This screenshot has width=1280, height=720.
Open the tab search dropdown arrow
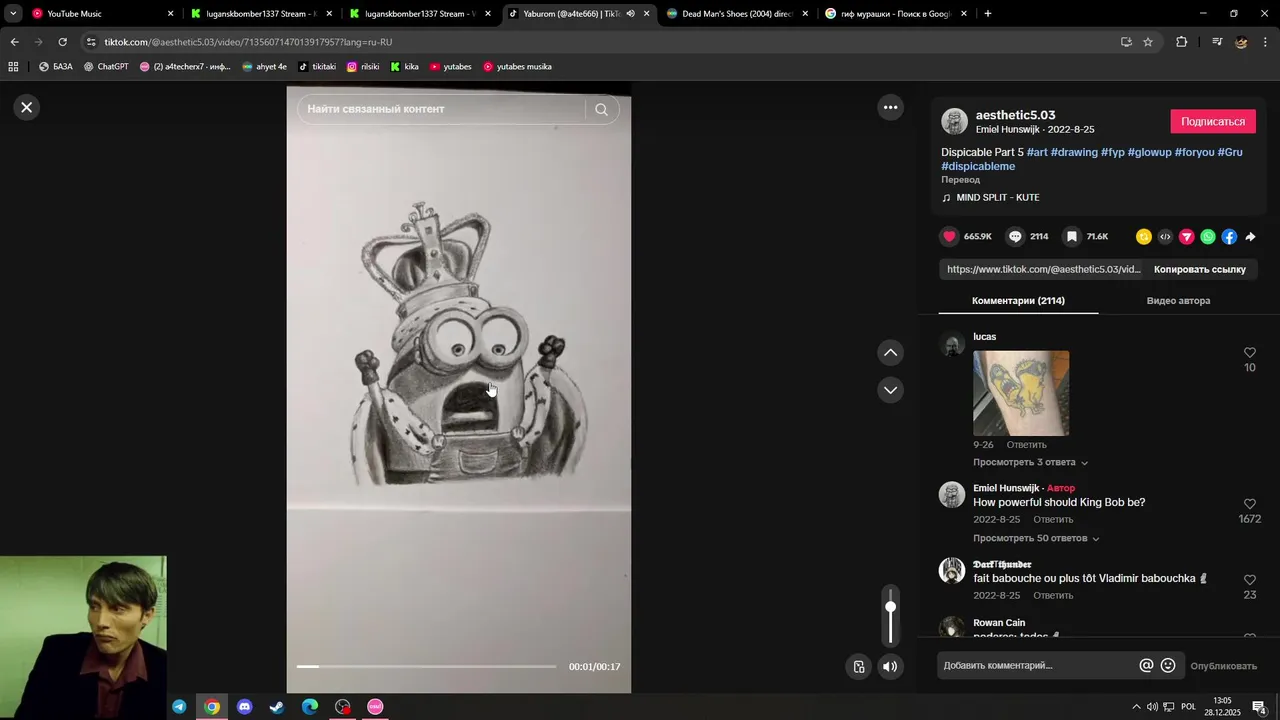(x=13, y=14)
